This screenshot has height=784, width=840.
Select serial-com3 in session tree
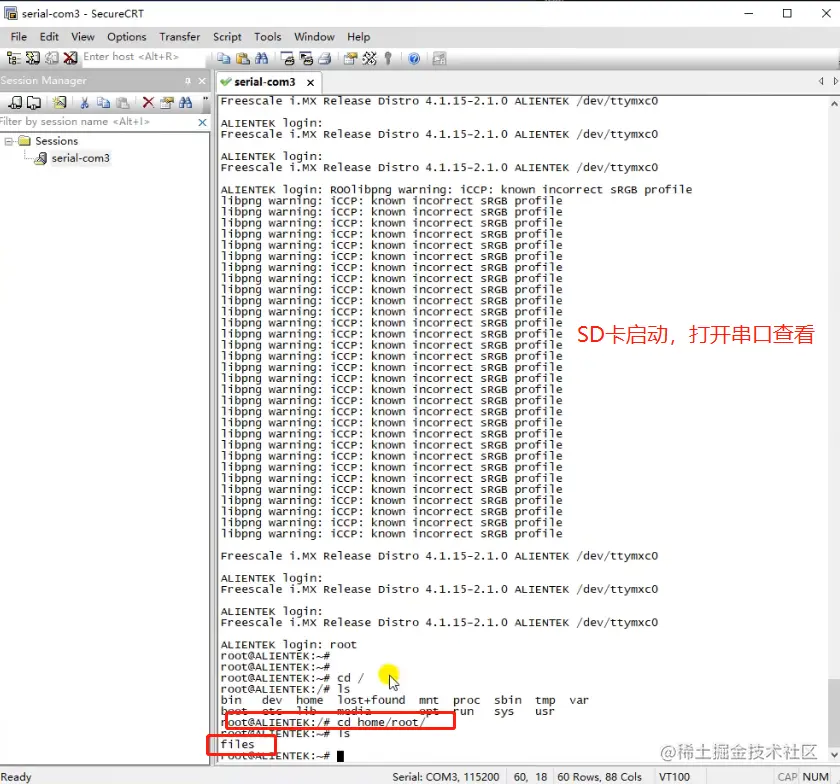coord(80,158)
